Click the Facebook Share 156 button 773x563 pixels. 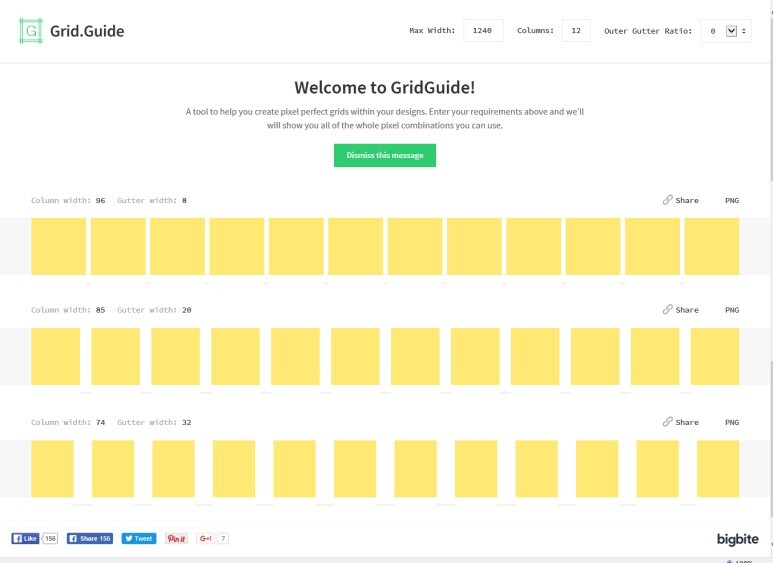(x=90, y=538)
